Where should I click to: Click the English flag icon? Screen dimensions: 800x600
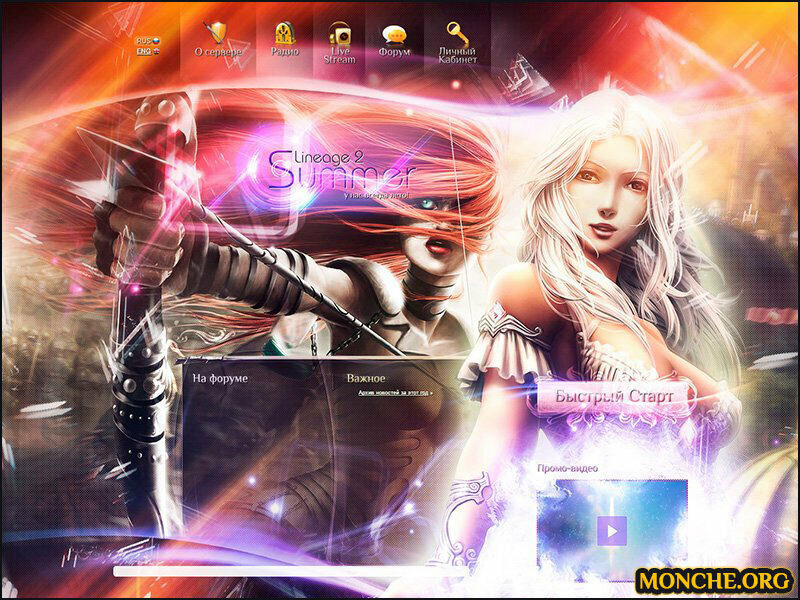pos(157,50)
